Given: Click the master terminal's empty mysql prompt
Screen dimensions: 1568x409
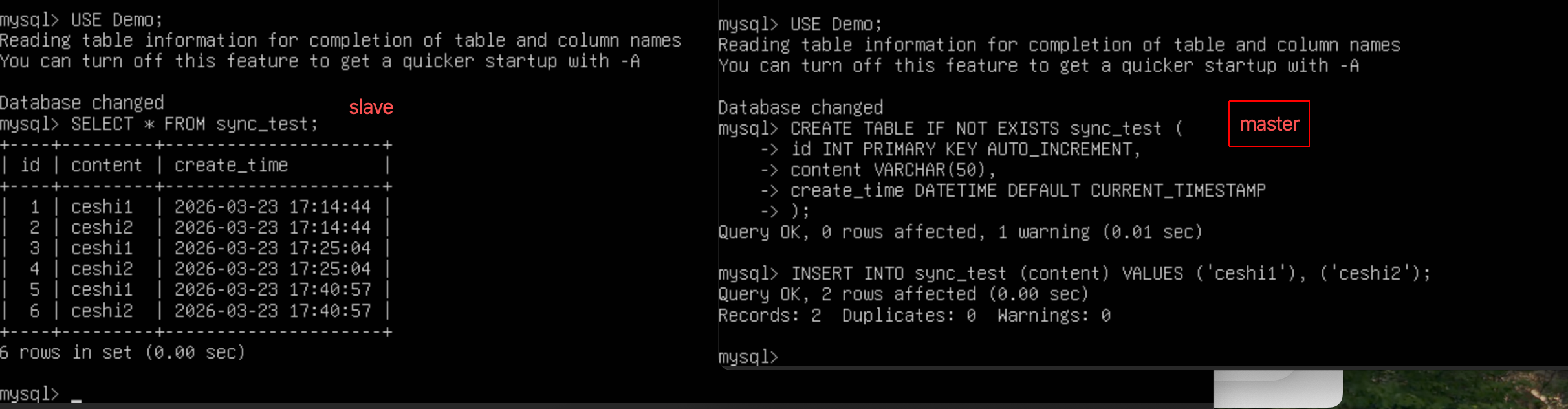Looking at the screenshot, I should [x=748, y=357].
